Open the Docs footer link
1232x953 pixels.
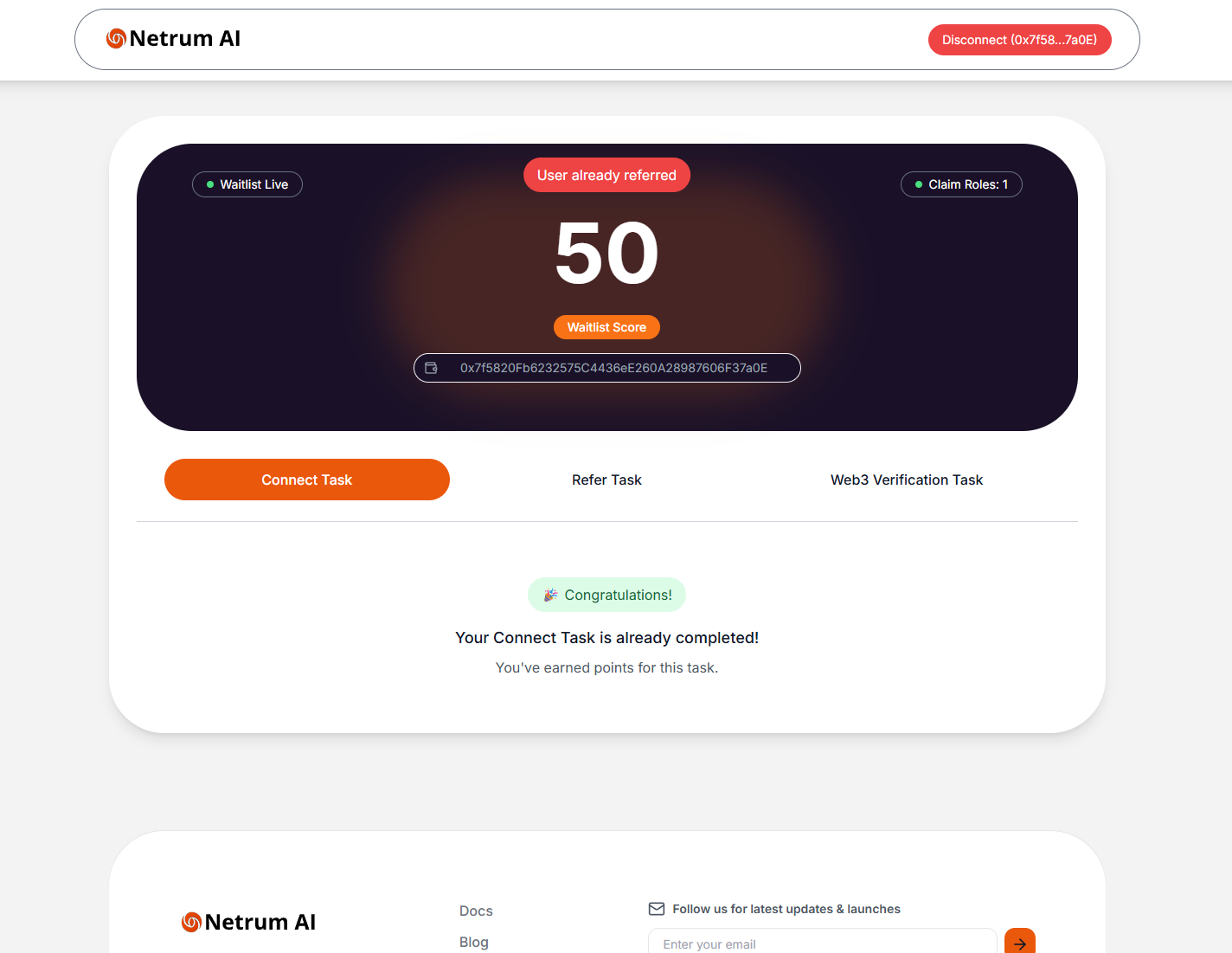[476, 911]
